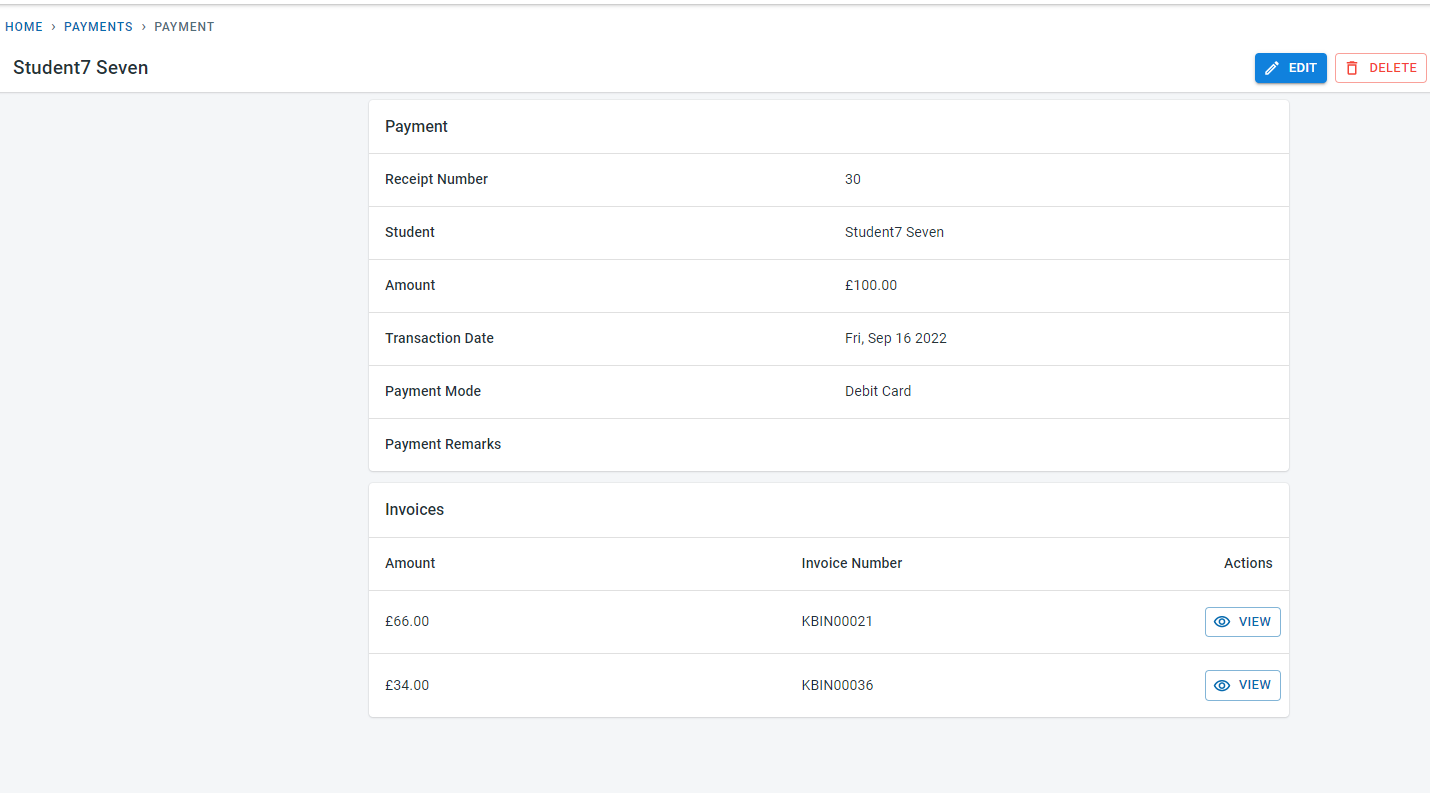Click the £100.00 payment amount value
The height and width of the screenshot is (793, 1430).
871,286
